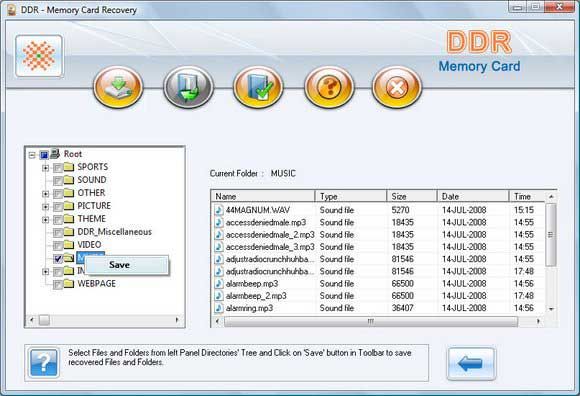The image size is (580, 396).
Task: Collapse the Root tree node
Action: pos(32,155)
